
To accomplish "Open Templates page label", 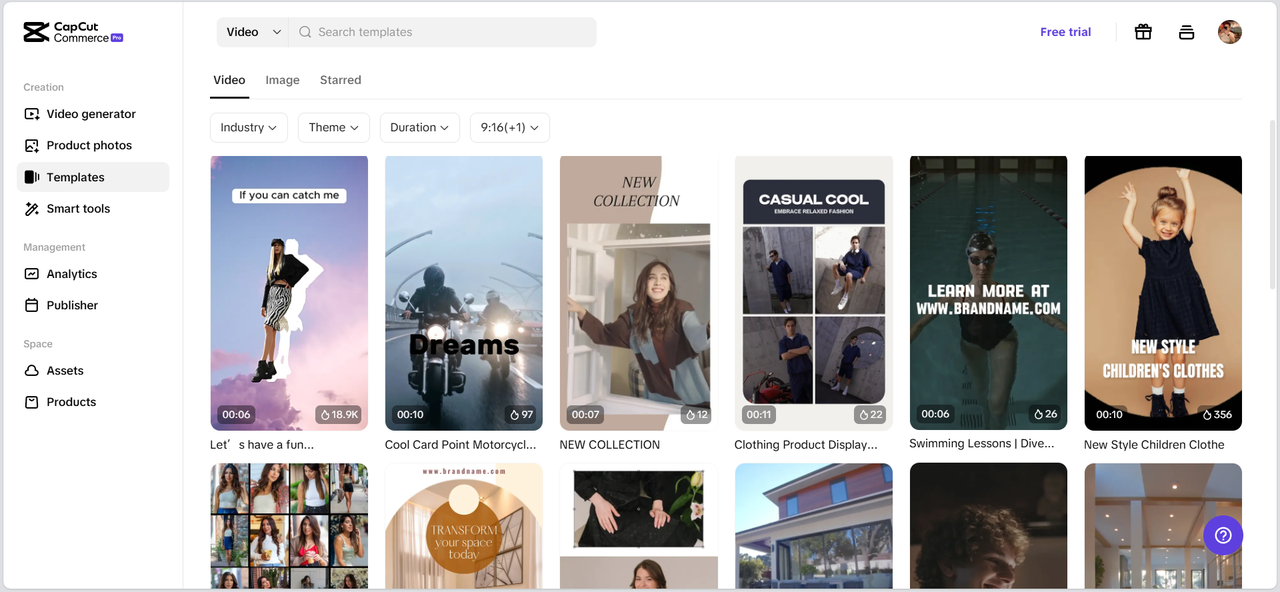I will [75, 177].
